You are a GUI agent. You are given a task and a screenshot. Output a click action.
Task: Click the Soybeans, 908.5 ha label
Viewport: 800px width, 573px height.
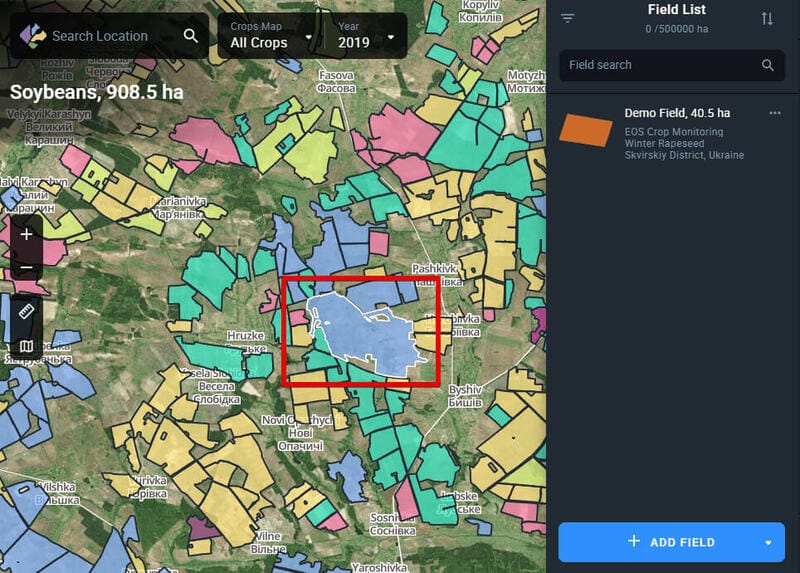pos(96,92)
